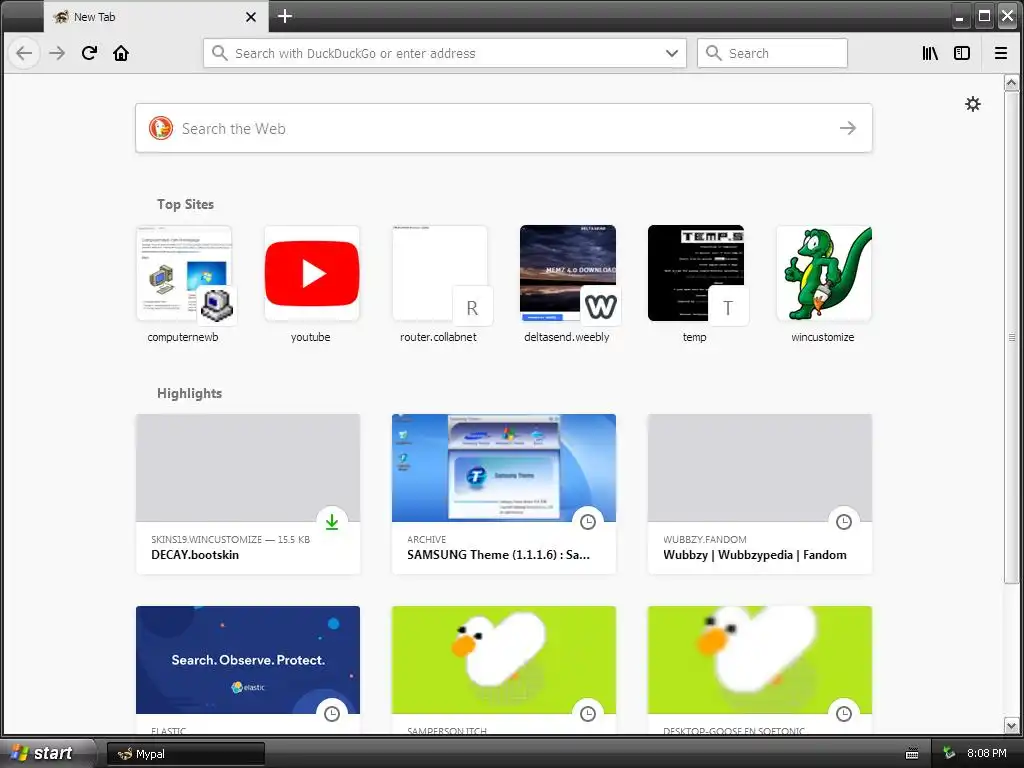Viewport: 1024px width, 768px height.
Task: Go forward with the forward arrow button
Action: click(57, 53)
